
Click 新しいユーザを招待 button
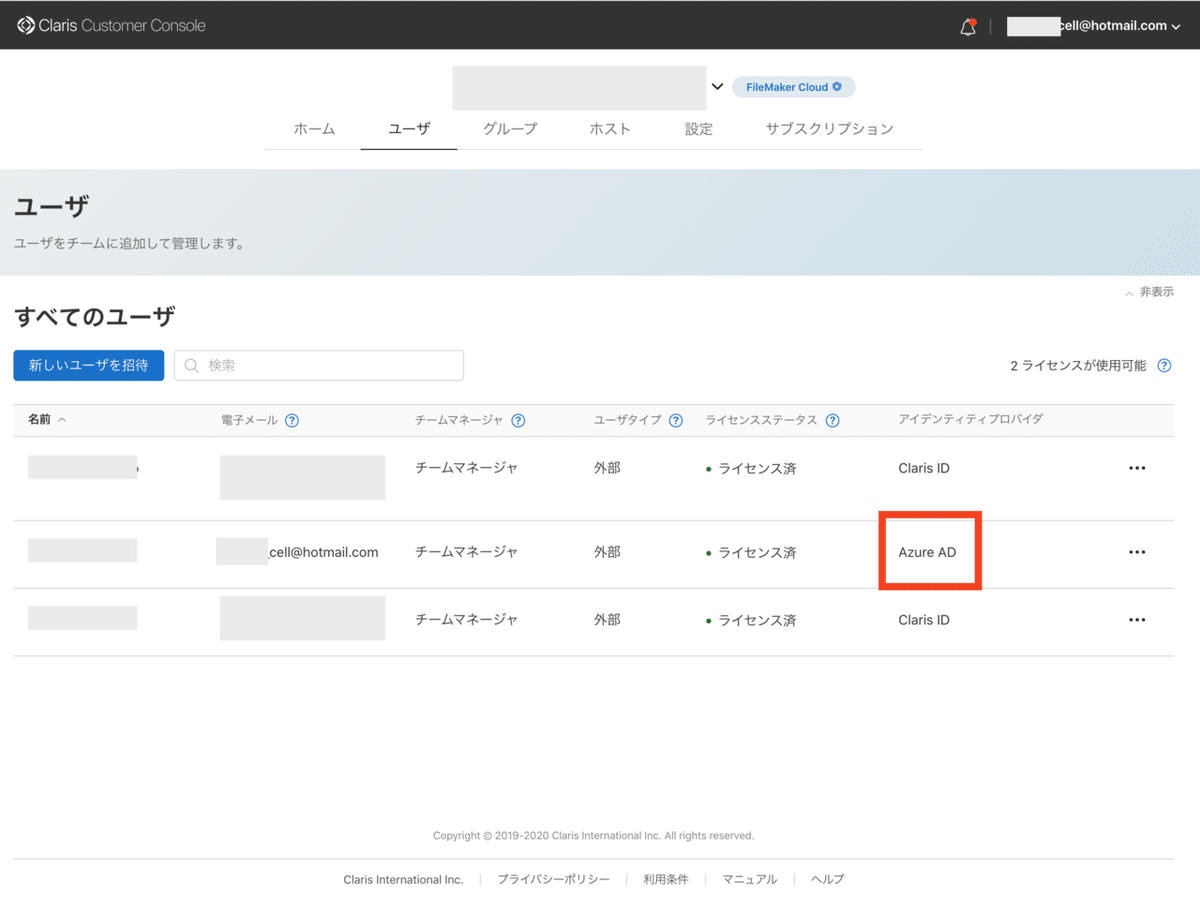tap(88, 365)
